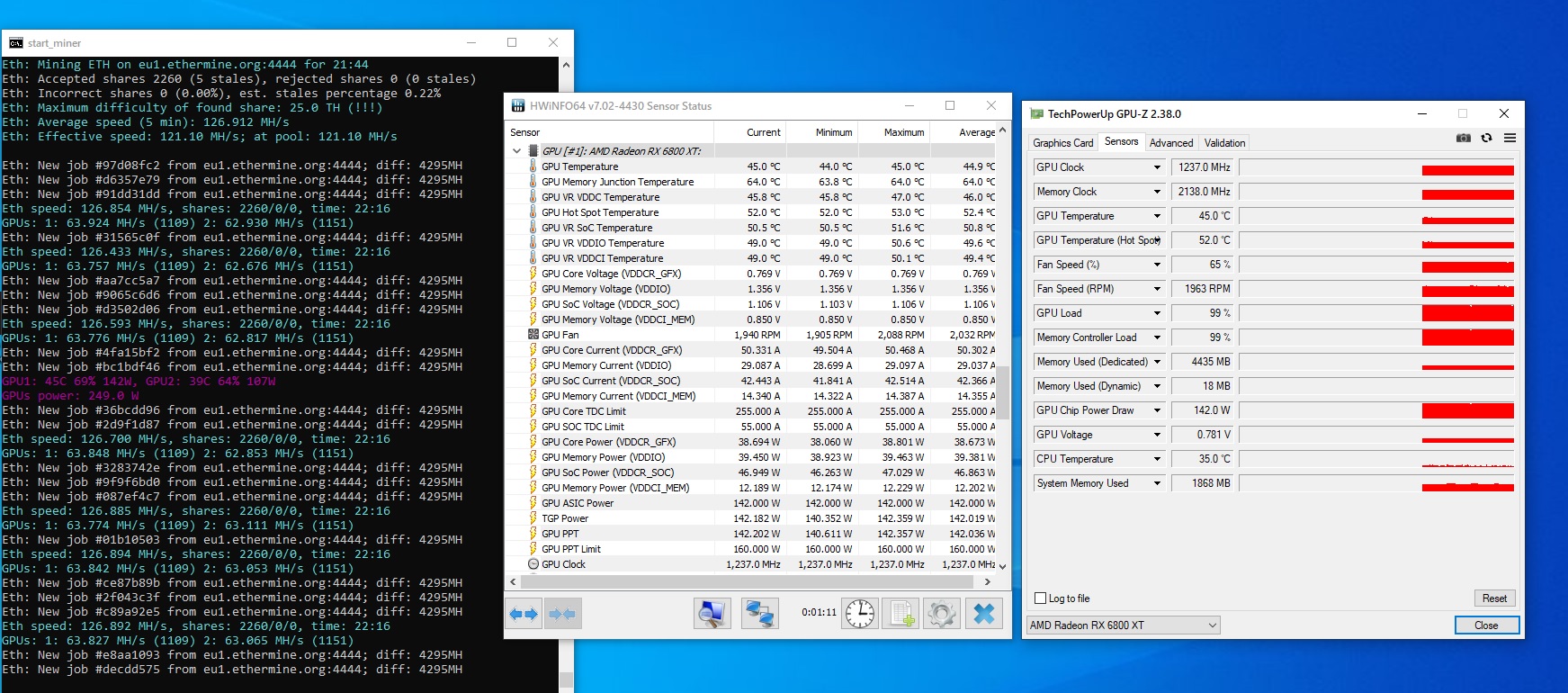Open System Memory Used dropdown in GPU-Z

click(x=1157, y=483)
